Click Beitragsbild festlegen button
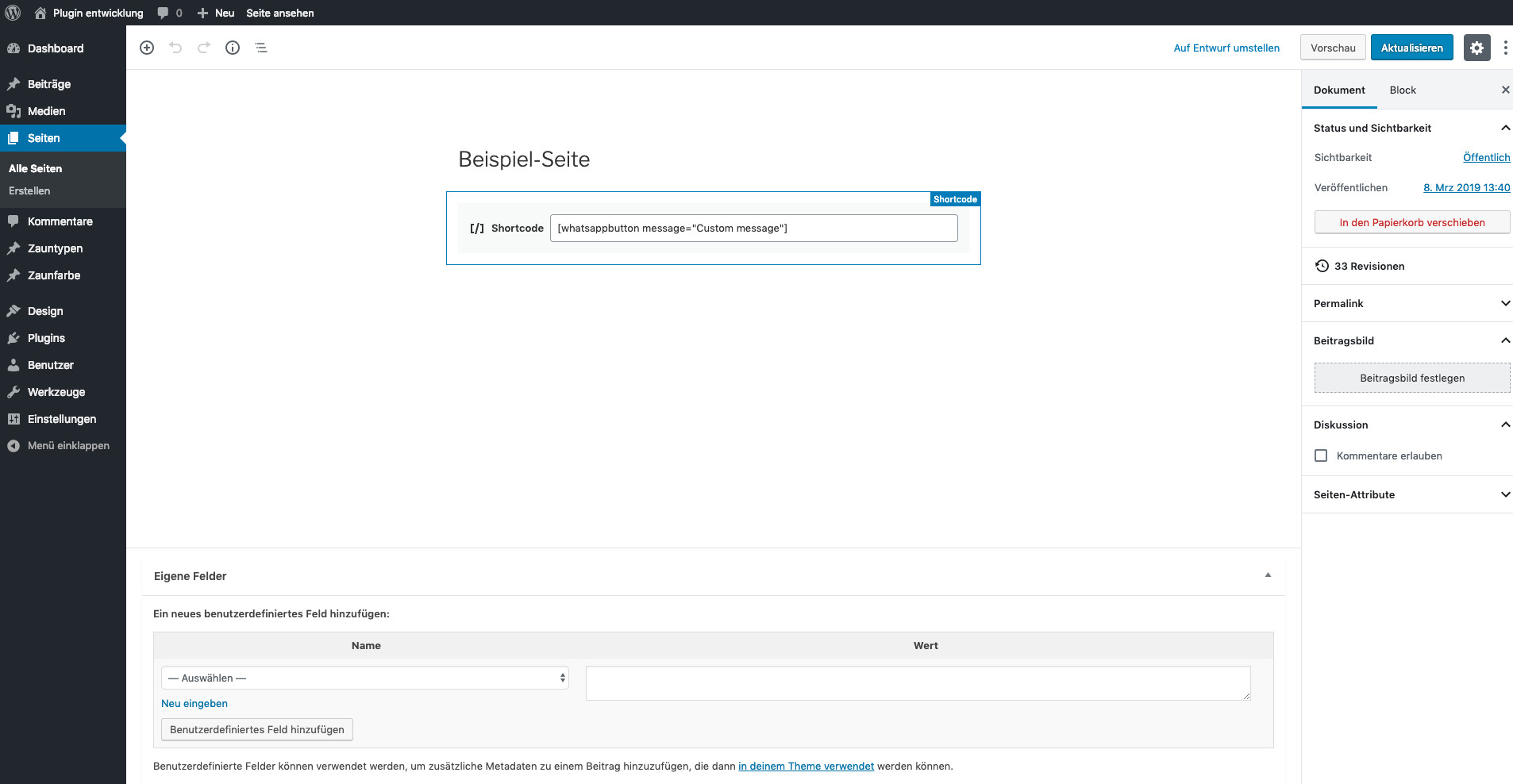1513x784 pixels. point(1412,378)
